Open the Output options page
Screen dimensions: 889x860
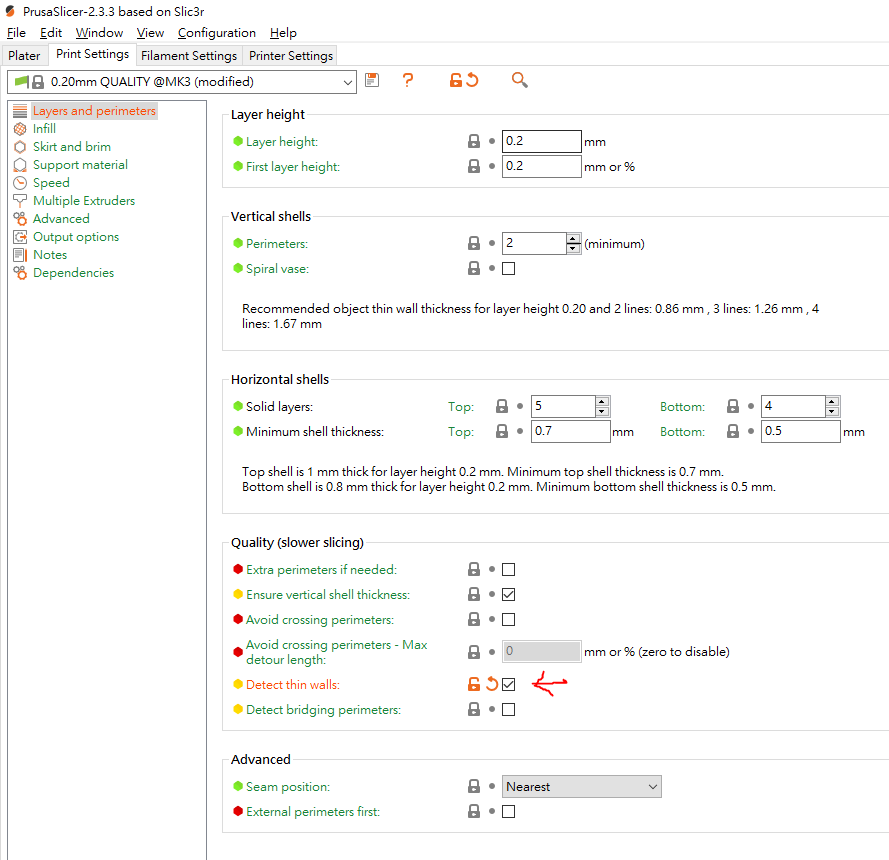tap(76, 237)
